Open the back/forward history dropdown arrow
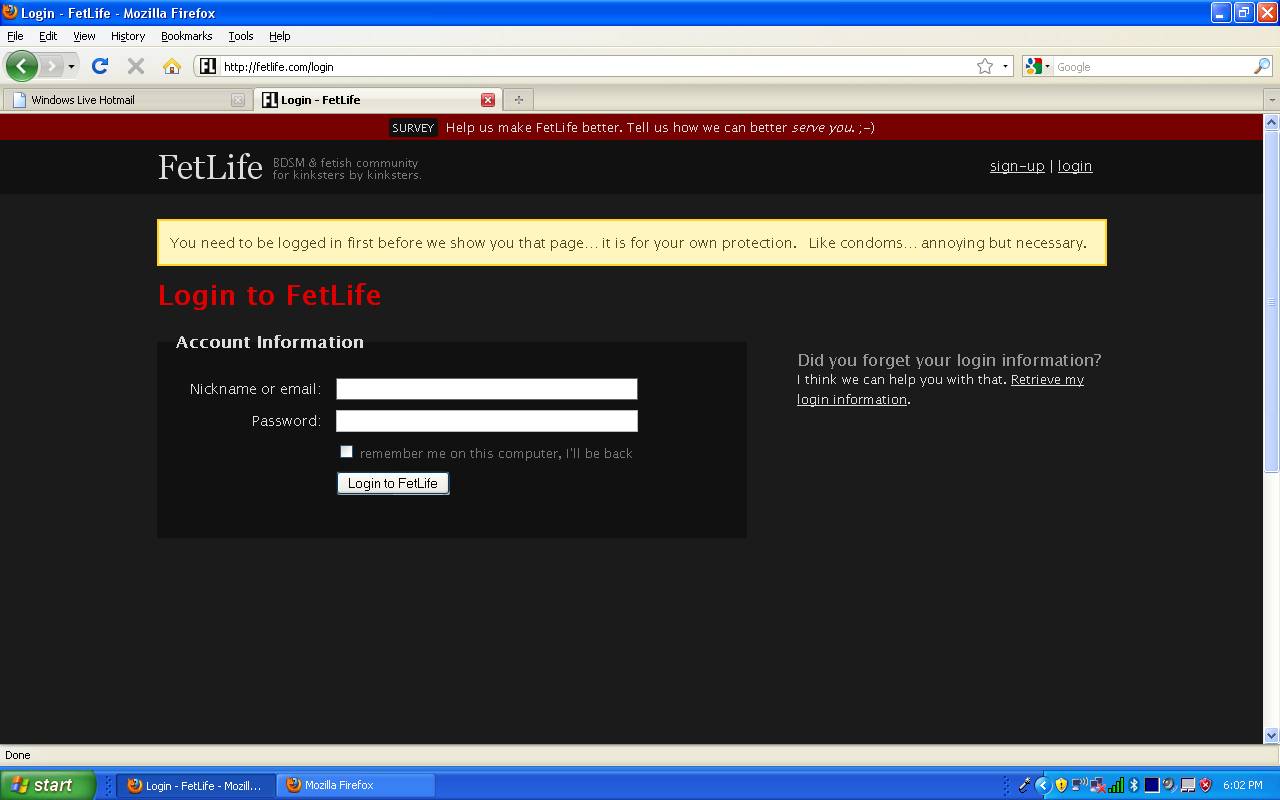The image size is (1280, 800). [x=71, y=67]
